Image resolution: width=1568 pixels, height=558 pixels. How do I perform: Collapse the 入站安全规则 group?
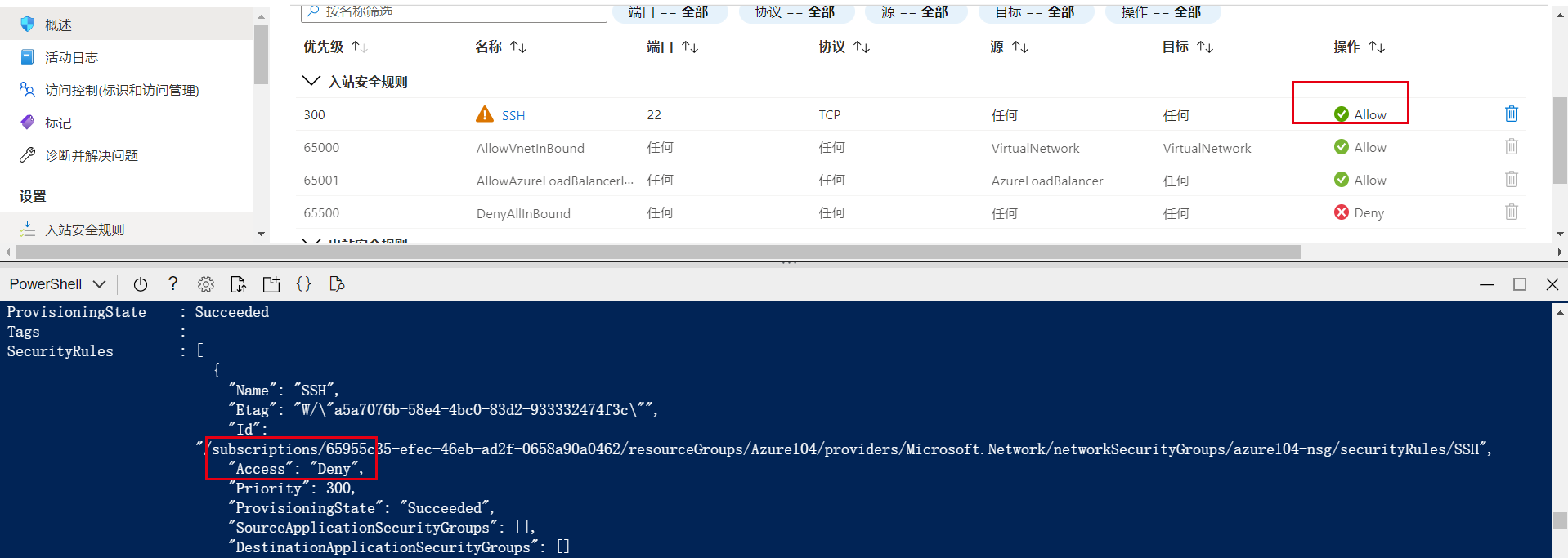click(x=311, y=81)
